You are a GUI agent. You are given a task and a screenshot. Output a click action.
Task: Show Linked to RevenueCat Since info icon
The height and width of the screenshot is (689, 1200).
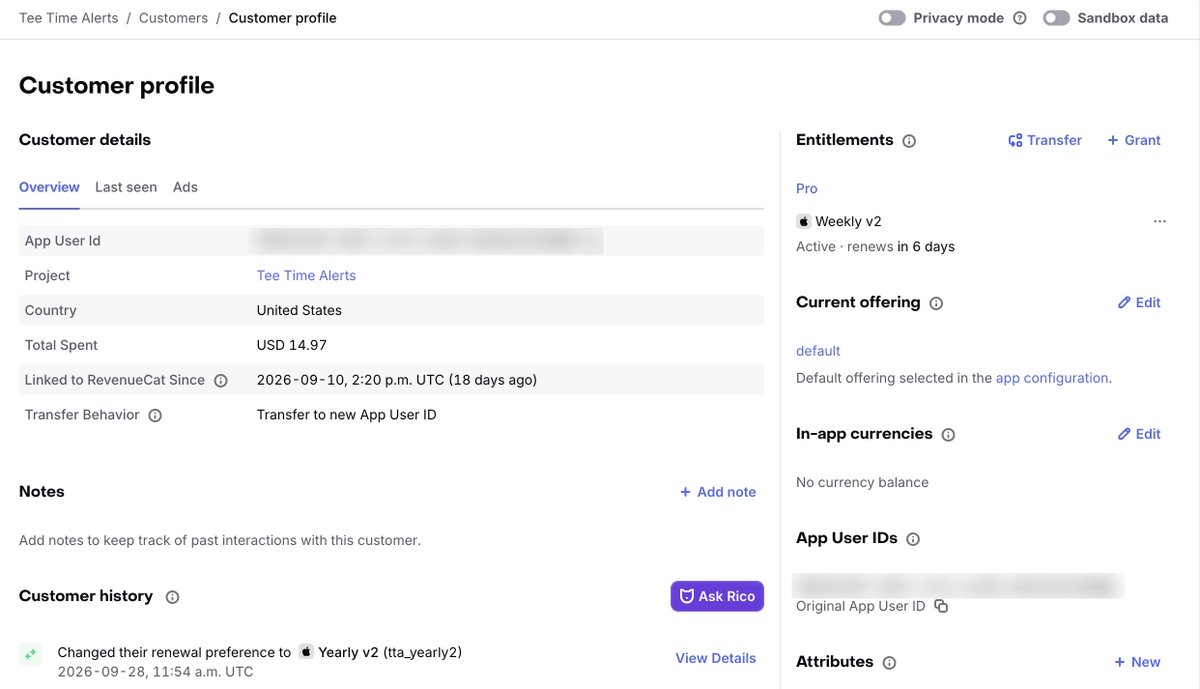221,380
